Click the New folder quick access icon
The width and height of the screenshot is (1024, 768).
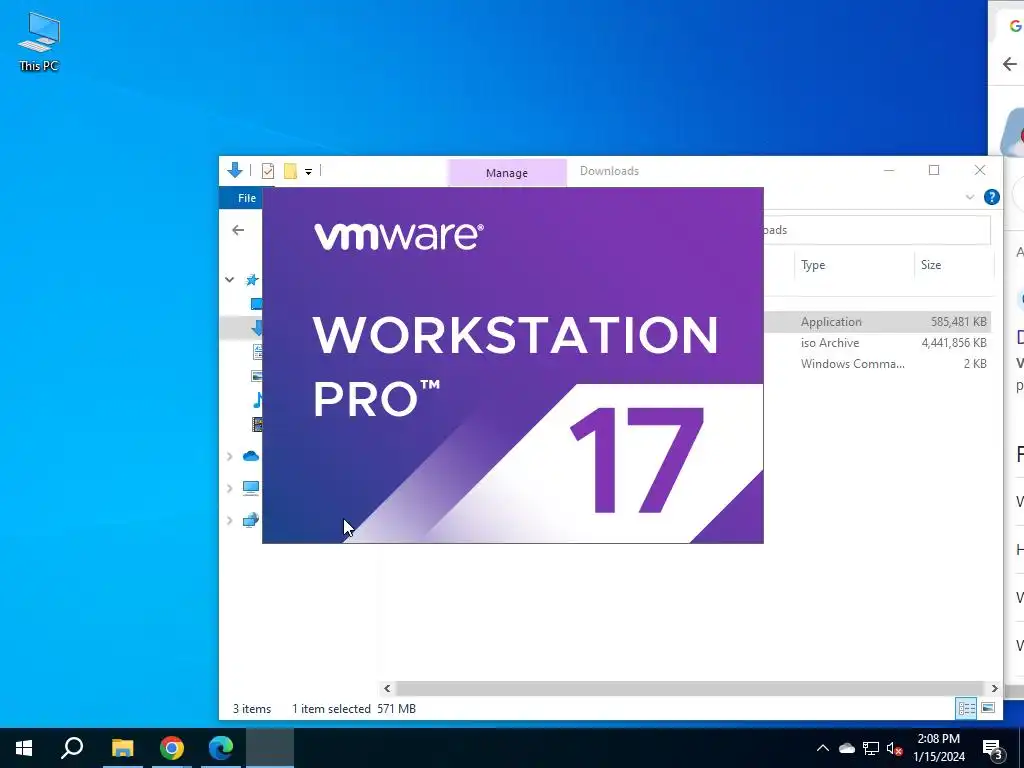click(x=290, y=171)
